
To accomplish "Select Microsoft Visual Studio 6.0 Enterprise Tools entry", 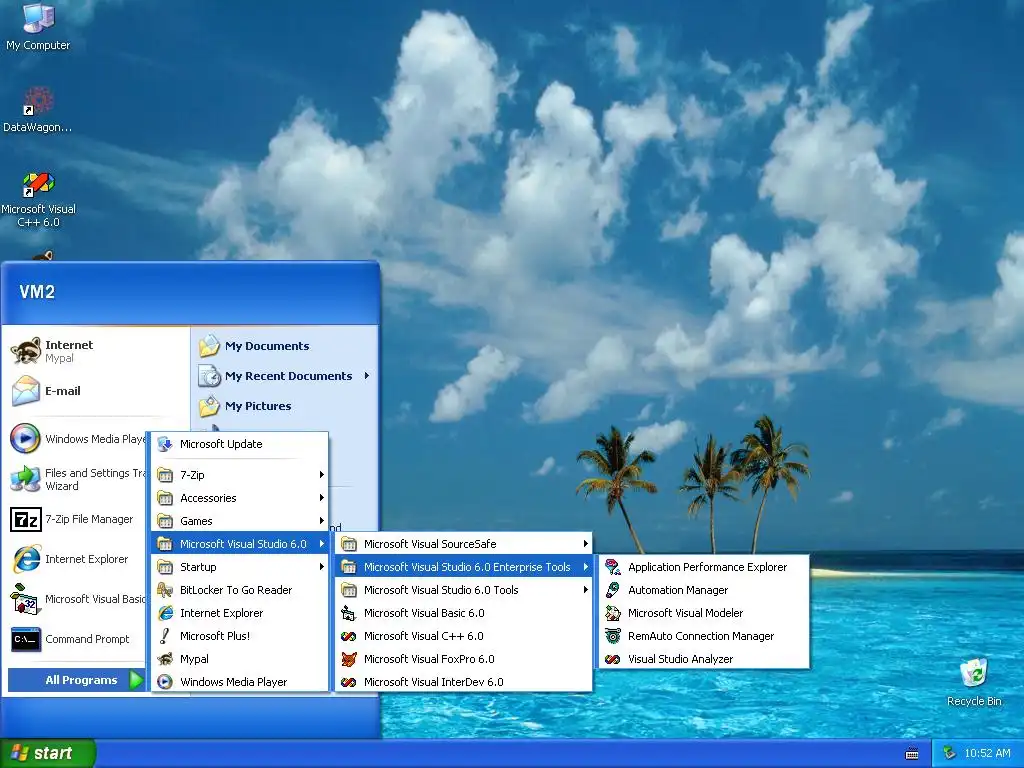I will coord(464,567).
